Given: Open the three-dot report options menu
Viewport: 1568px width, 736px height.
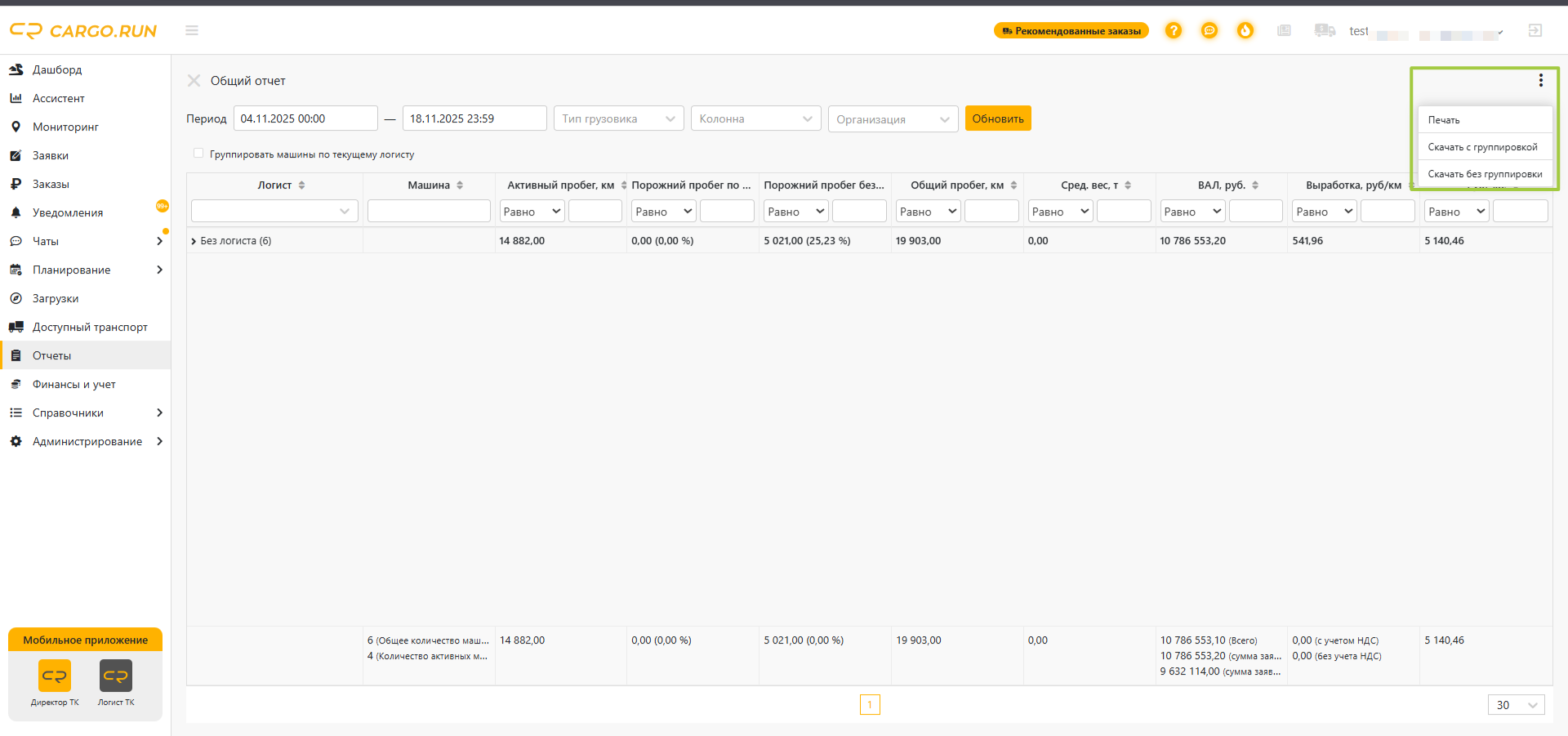Looking at the screenshot, I should (1540, 80).
